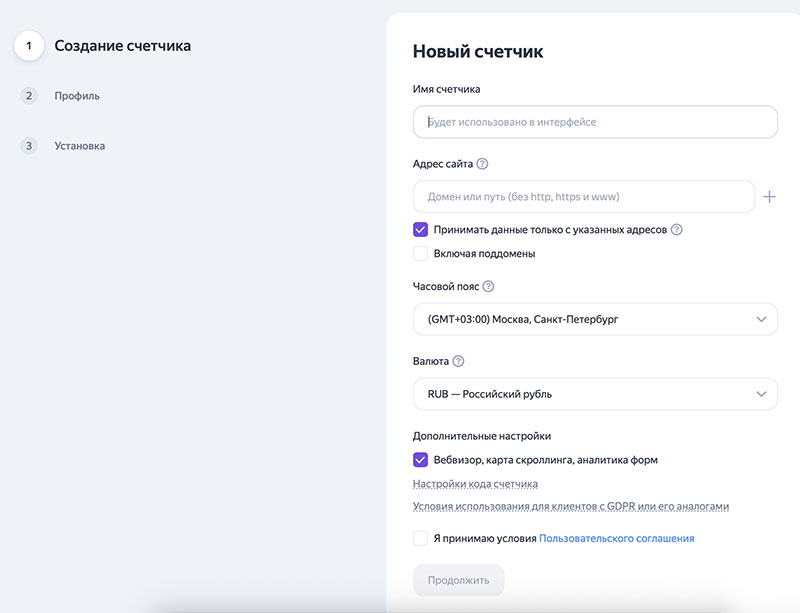Click the time zone dropdown chevron arrow
The width and height of the screenshot is (800, 613).
point(761,320)
